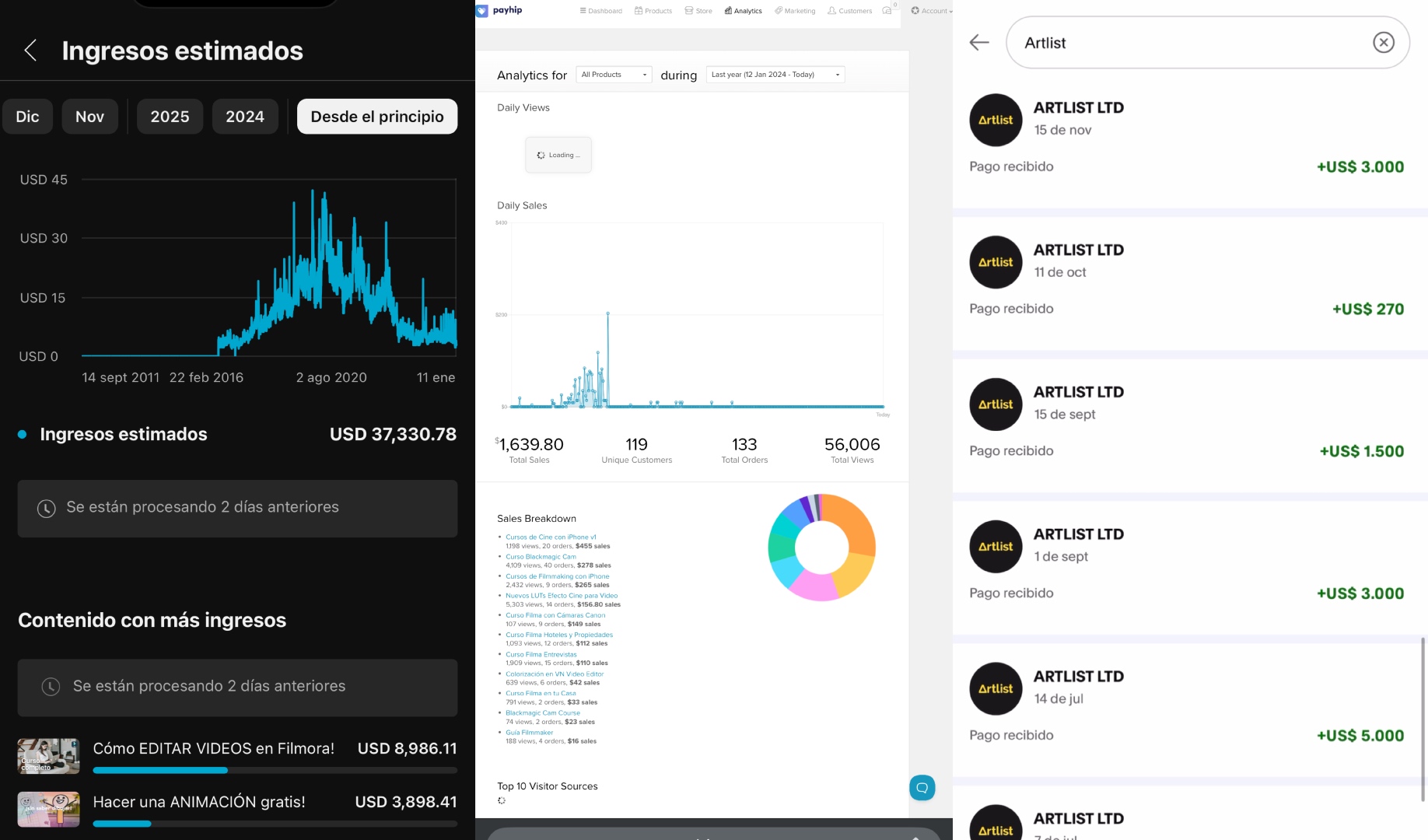Open Cursos de Cine con iPhone v1 link

(x=551, y=537)
